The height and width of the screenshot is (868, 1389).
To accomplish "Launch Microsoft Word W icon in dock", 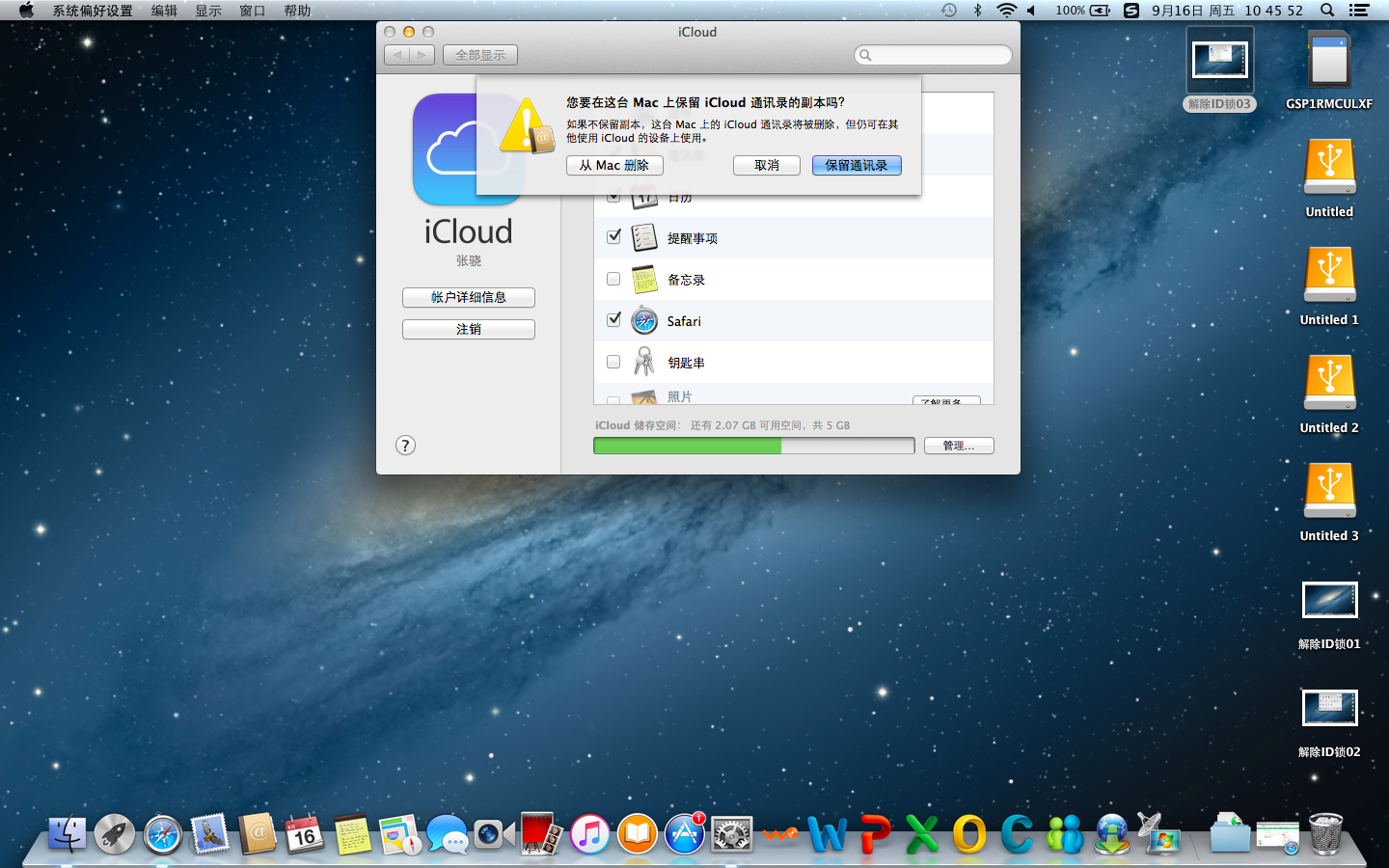I will tap(827, 834).
